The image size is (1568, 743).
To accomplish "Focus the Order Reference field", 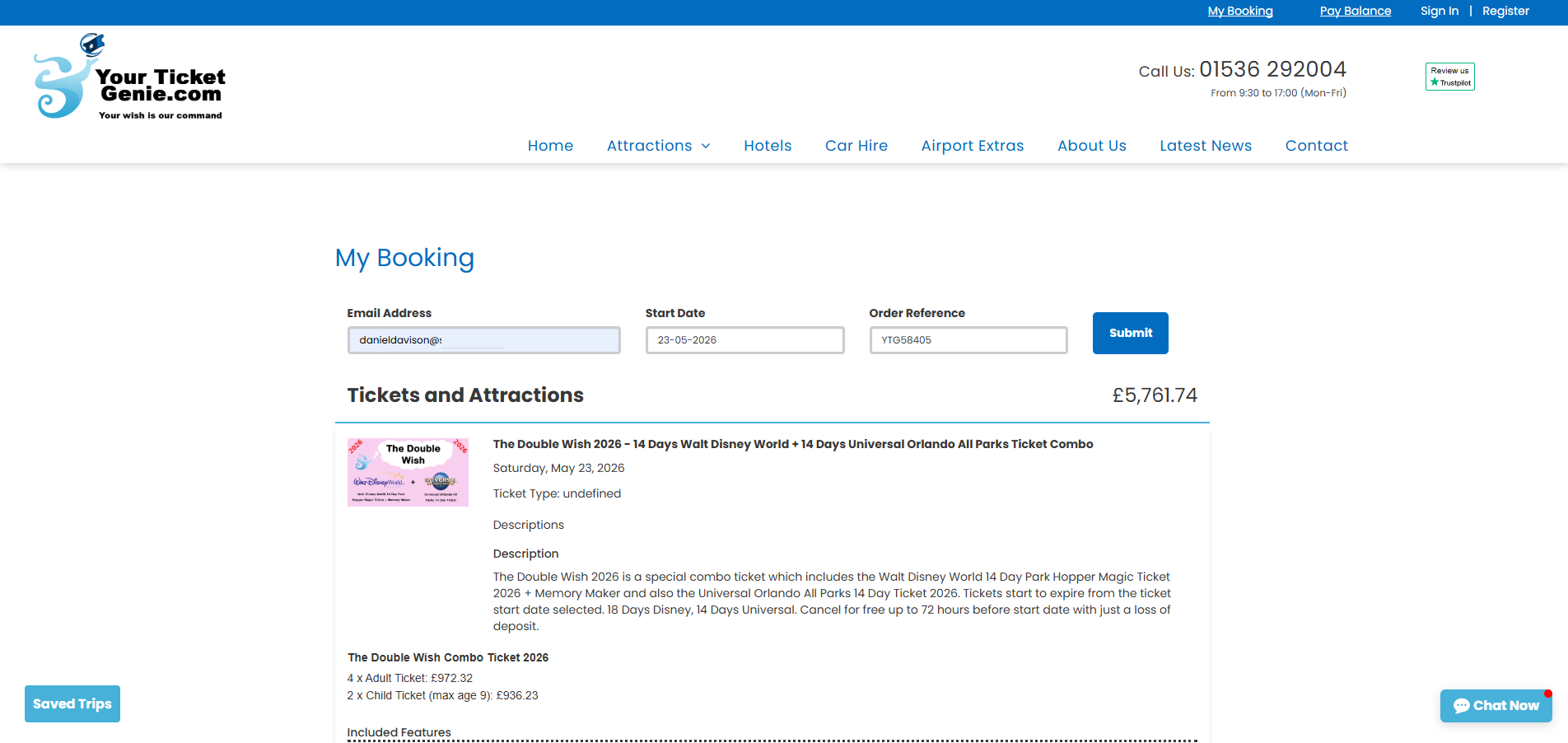I will click(x=968, y=340).
